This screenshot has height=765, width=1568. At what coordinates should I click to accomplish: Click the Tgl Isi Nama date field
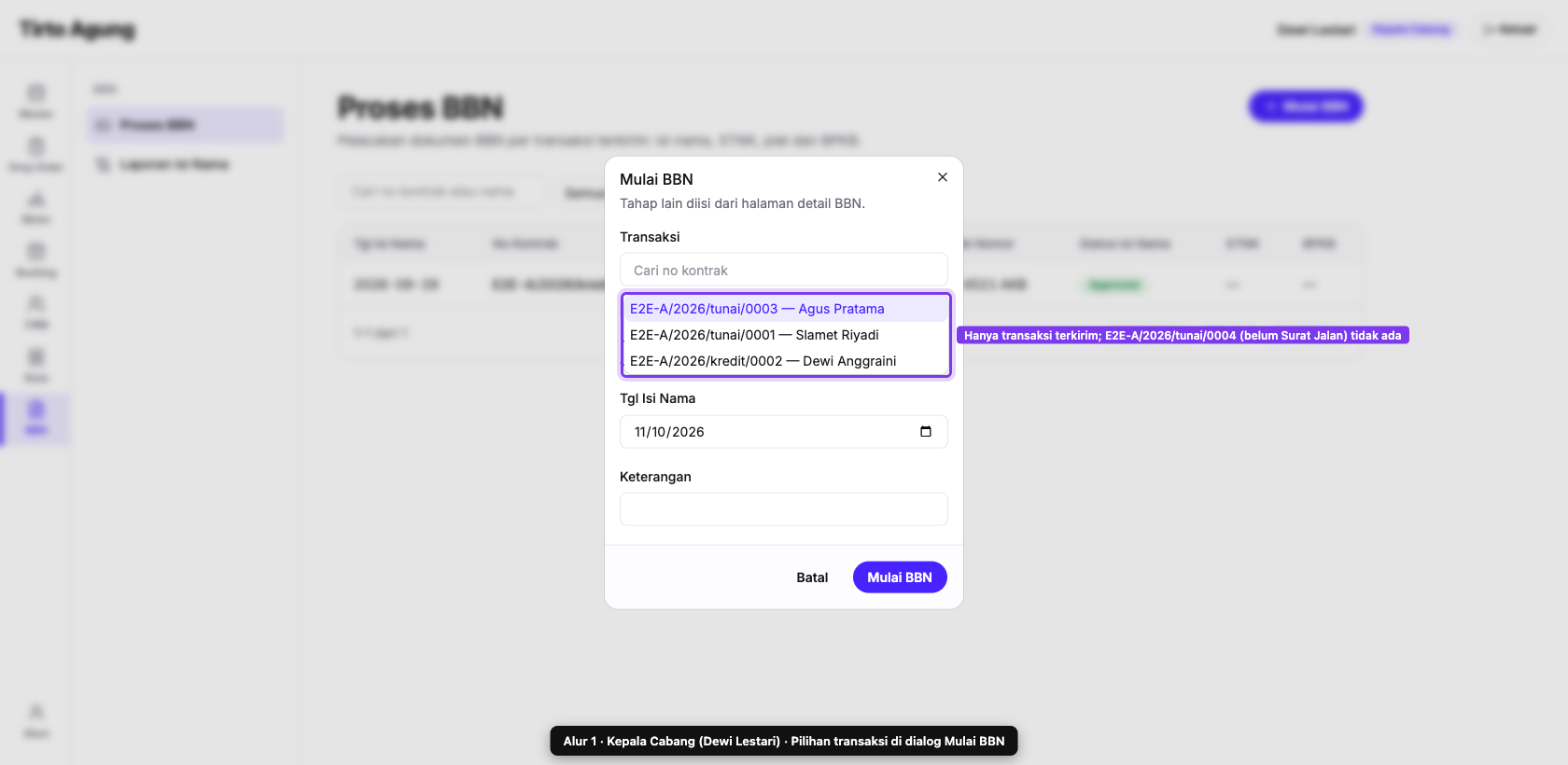784,432
